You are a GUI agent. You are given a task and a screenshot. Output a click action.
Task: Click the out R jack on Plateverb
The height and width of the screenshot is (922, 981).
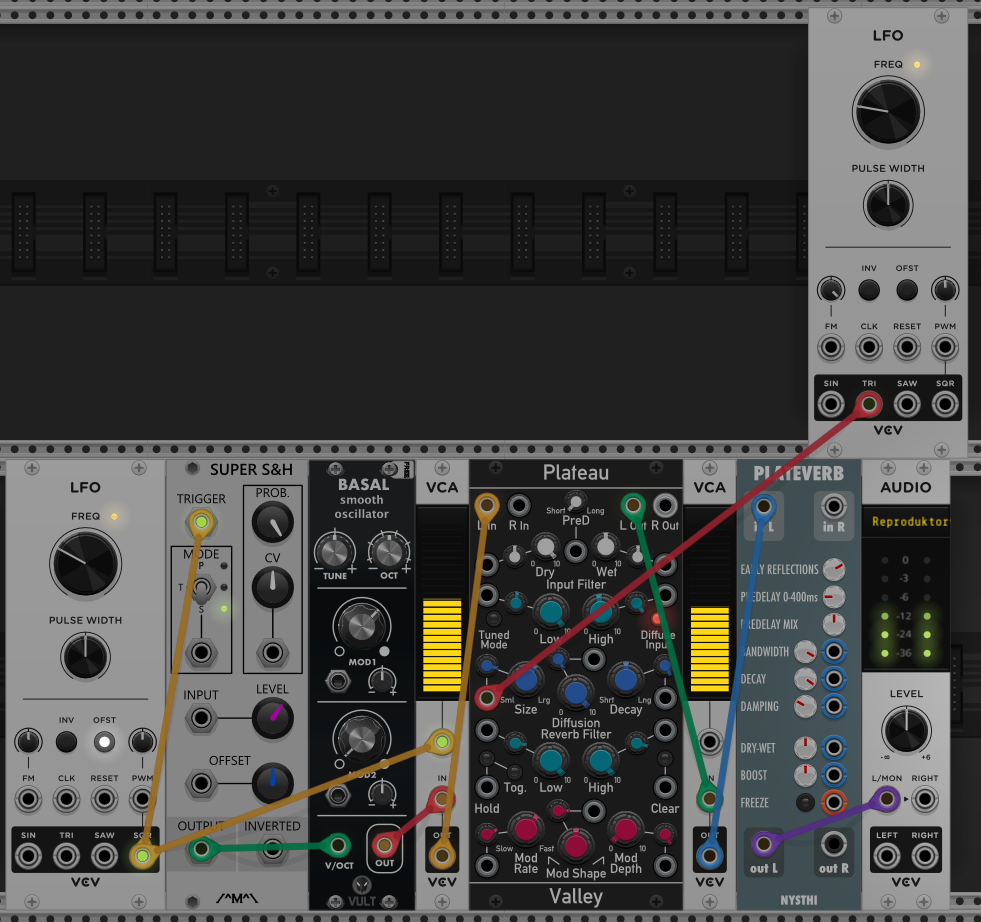[833, 844]
